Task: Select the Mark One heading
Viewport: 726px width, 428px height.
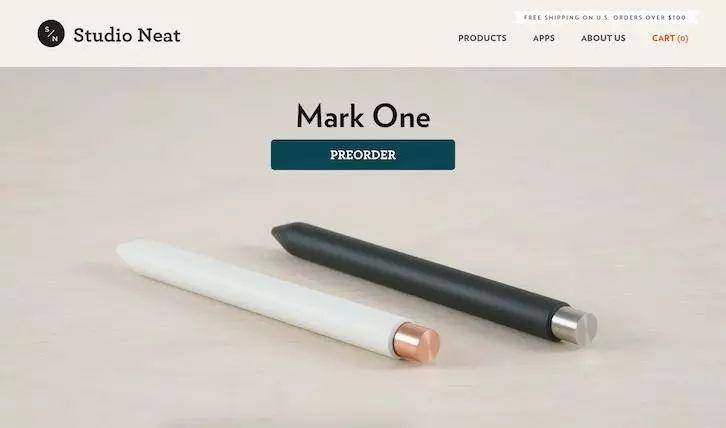Action: [363, 116]
